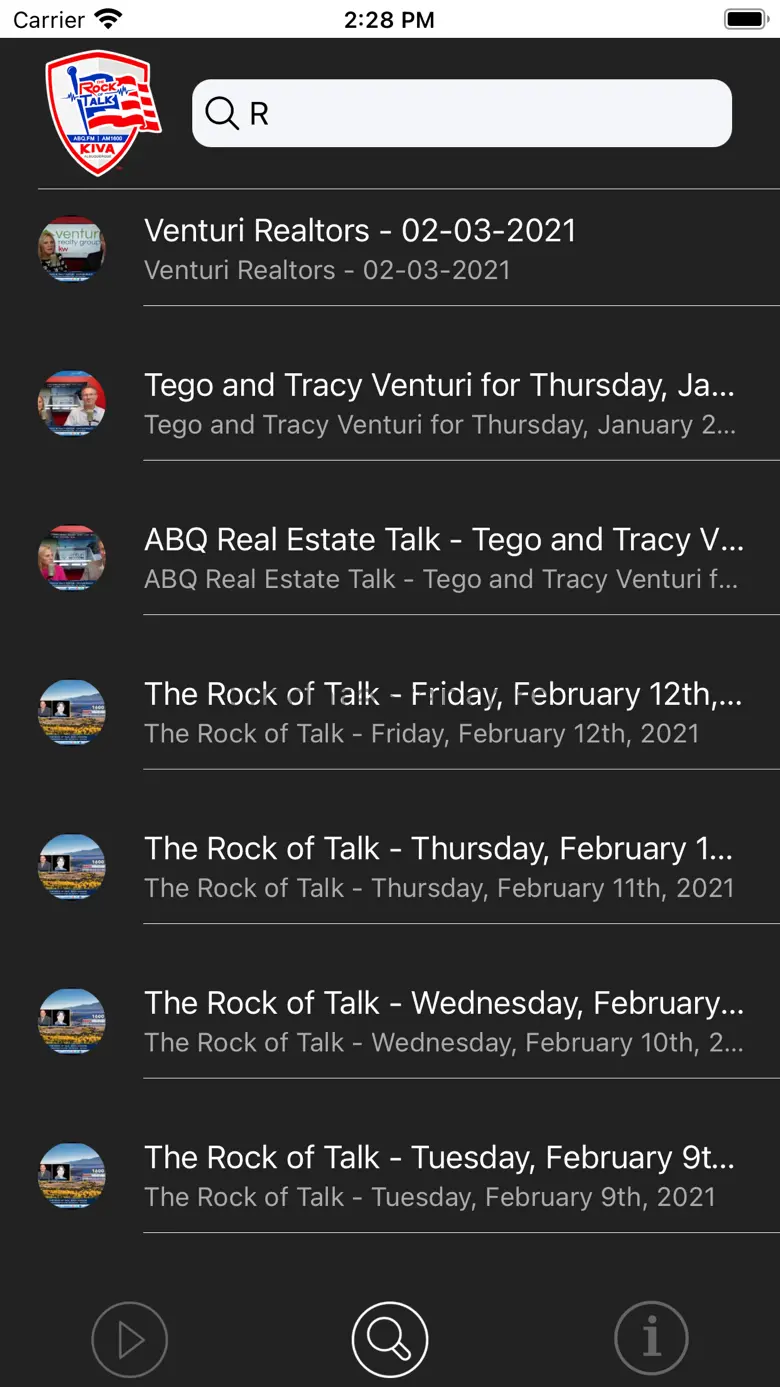Open Venturi Realtors - 02-03-2021 episode title

tap(360, 231)
